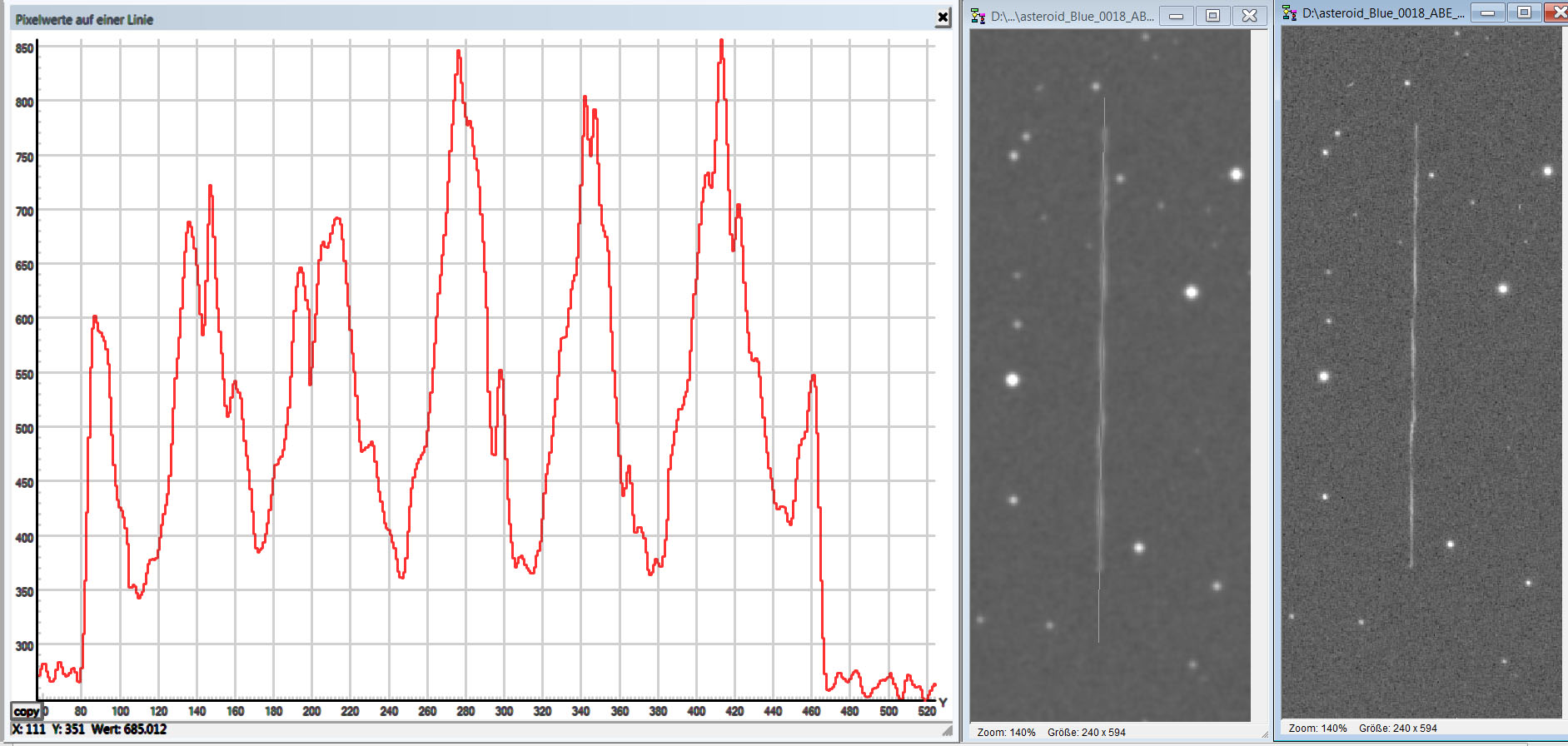Click the application icon of the left asteroid window

coord(978,16)
